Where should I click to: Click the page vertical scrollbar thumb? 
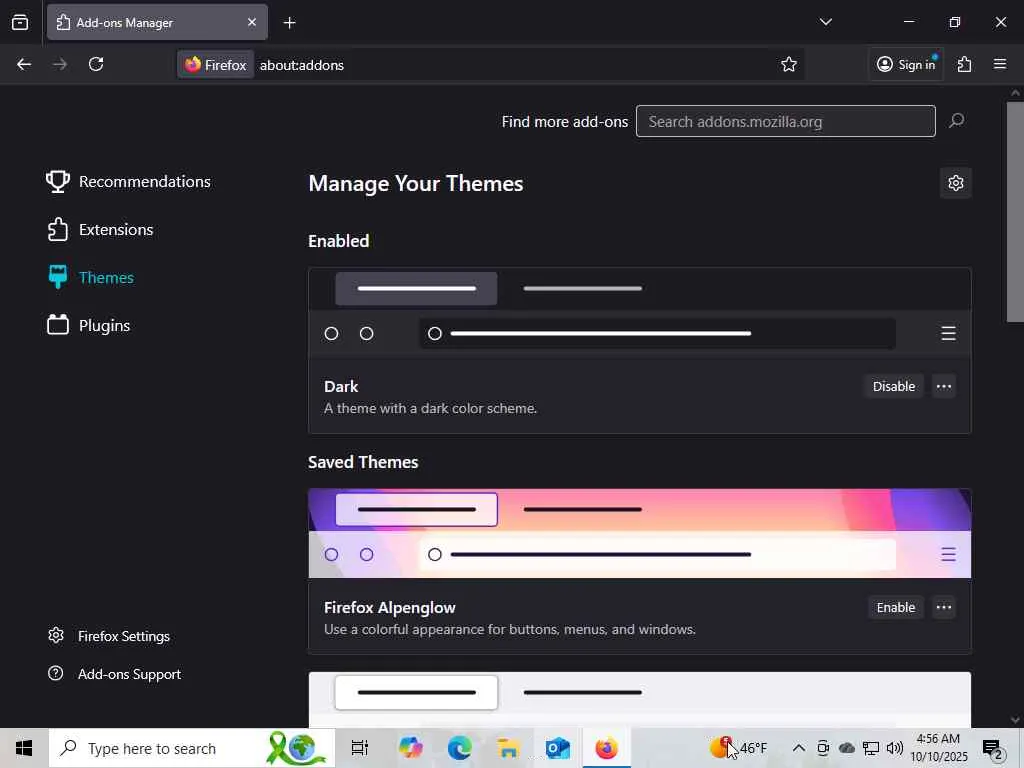click(1015, 211)
